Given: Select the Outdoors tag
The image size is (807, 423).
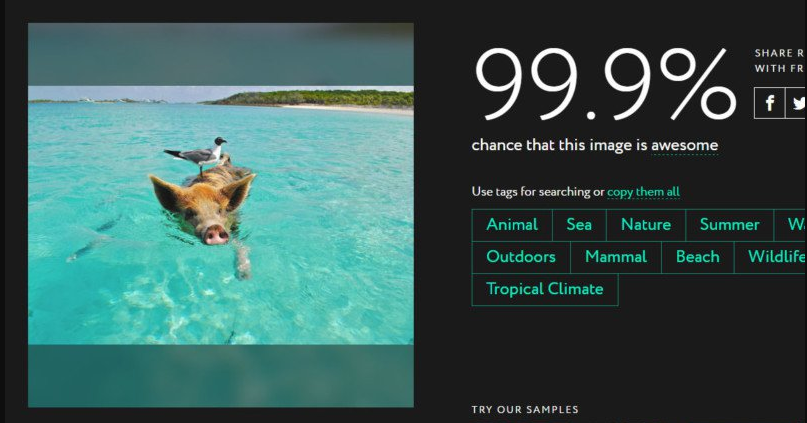Looking at the screenshot, I should pyautogui.click(x=521, y=257).
